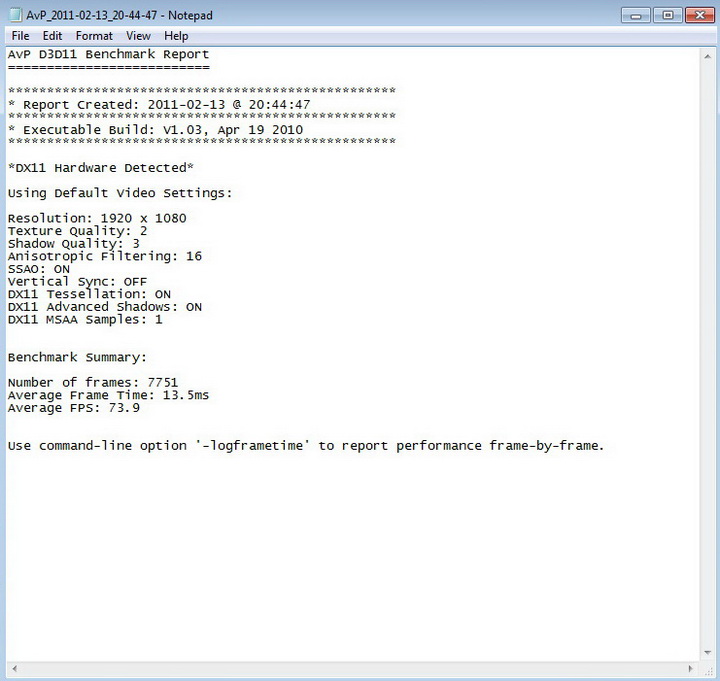Image resolution: width=720 pixels, height=681 pixels.
Task: Open the View menu
Action: point(138,36)
